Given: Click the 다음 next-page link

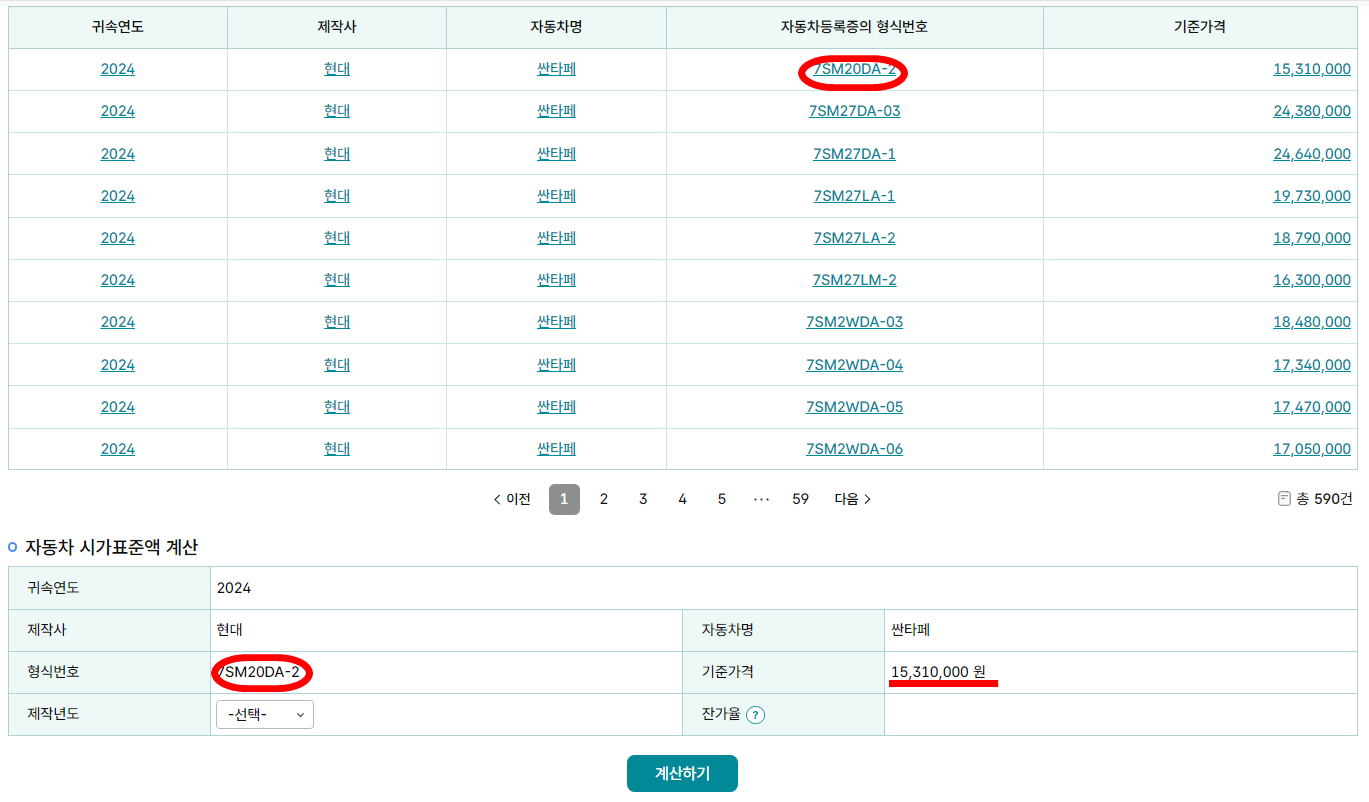Looking at the screenshot, I should coord(853,499).
